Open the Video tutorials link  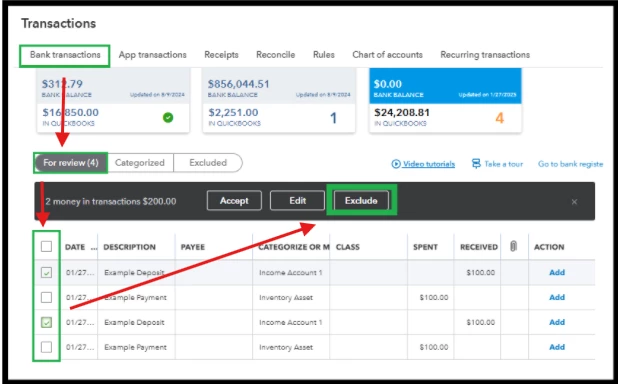point(428,164)
